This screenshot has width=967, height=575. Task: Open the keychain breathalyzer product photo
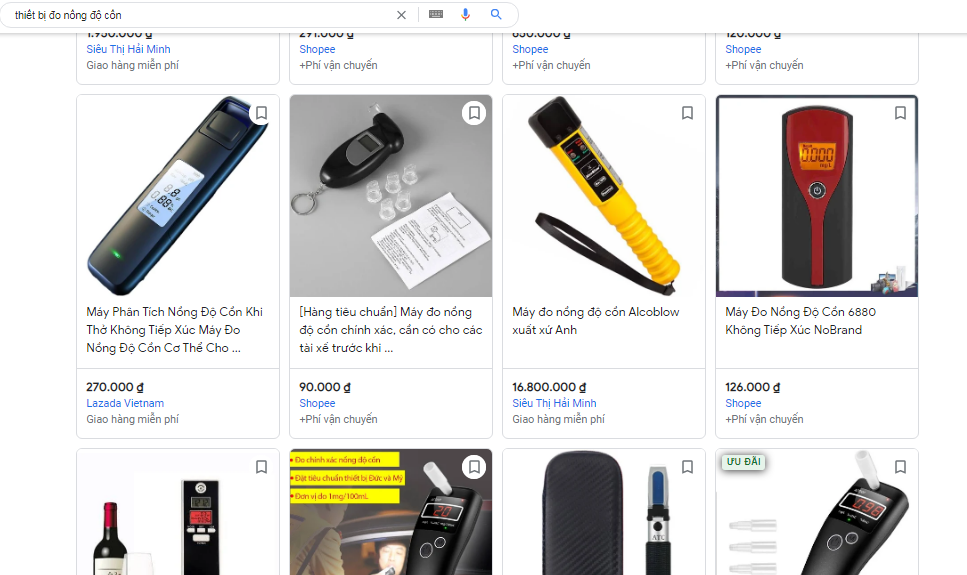[391, 197]
